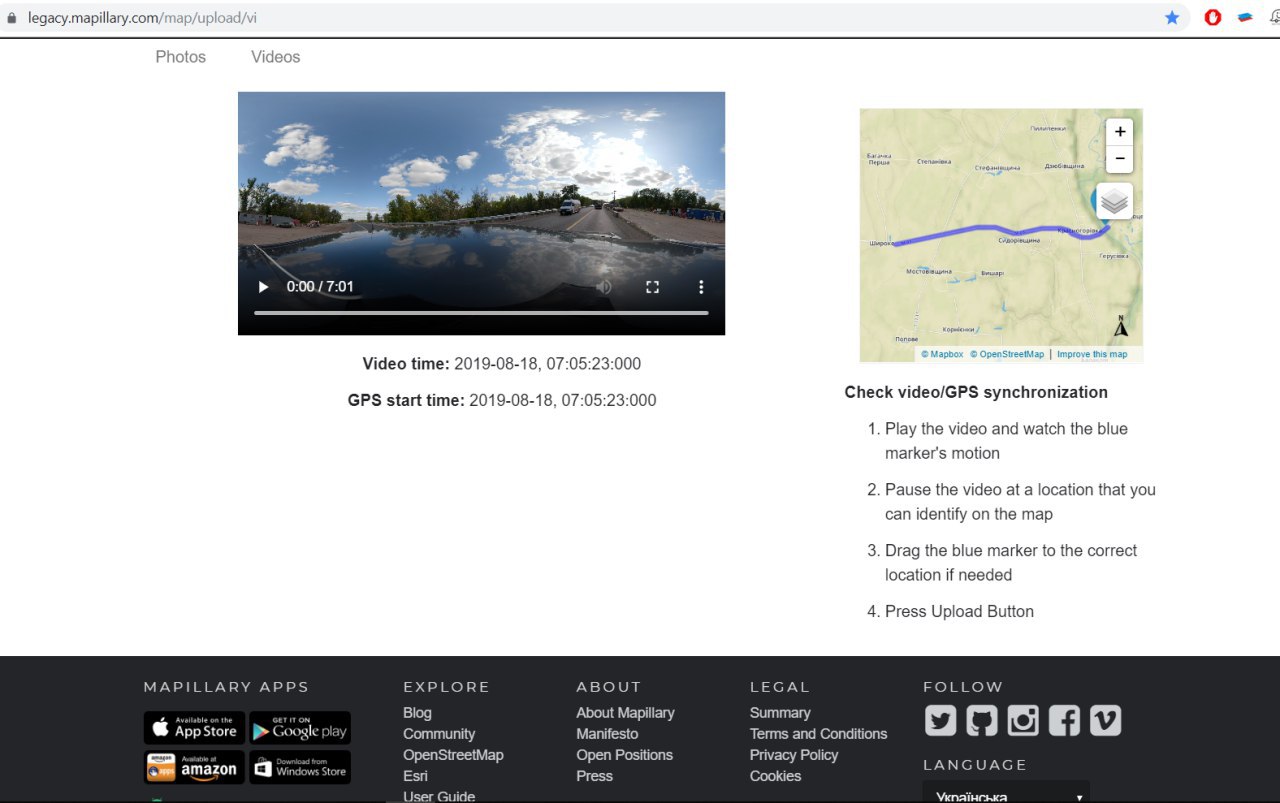Click the GPS start time value text
1280x803 pixels.
coord(562,401)
